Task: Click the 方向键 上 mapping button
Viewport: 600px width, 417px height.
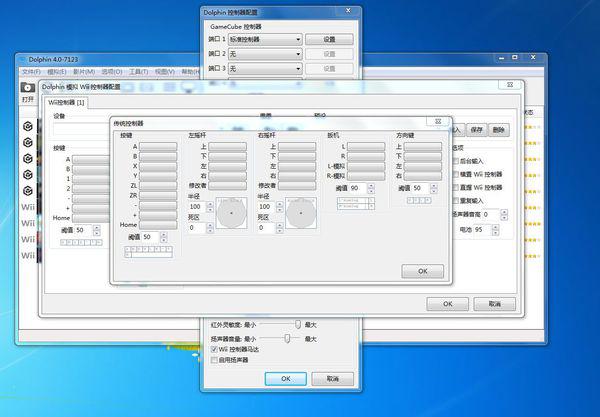Action: [x=423, y=147]
